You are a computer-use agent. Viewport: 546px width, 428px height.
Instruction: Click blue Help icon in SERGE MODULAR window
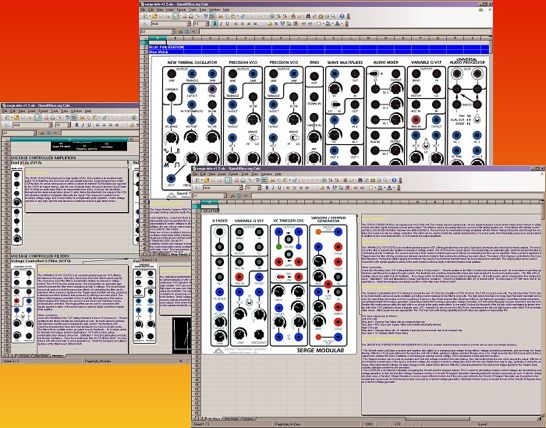pos(394,180)
